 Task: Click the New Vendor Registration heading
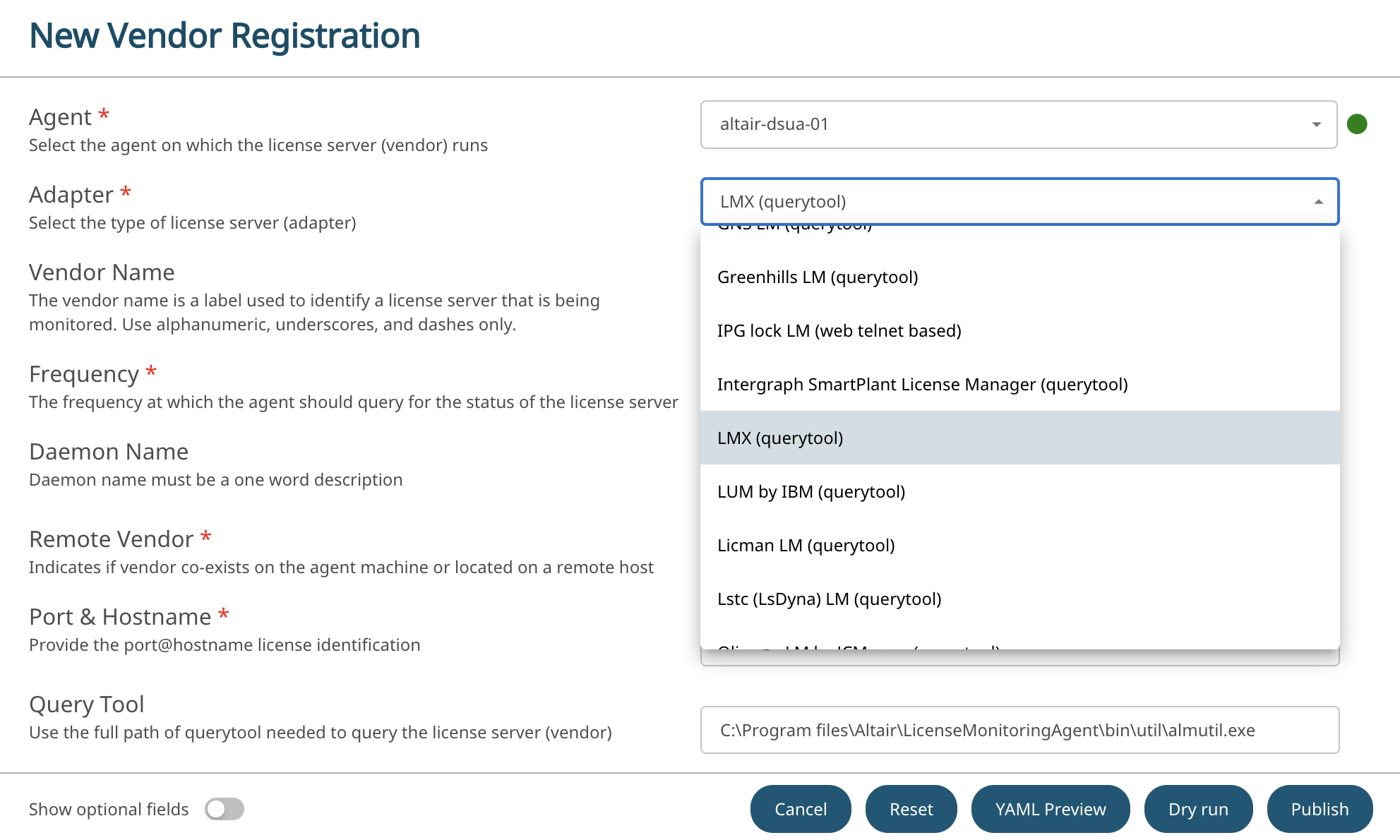coord(225,36)
